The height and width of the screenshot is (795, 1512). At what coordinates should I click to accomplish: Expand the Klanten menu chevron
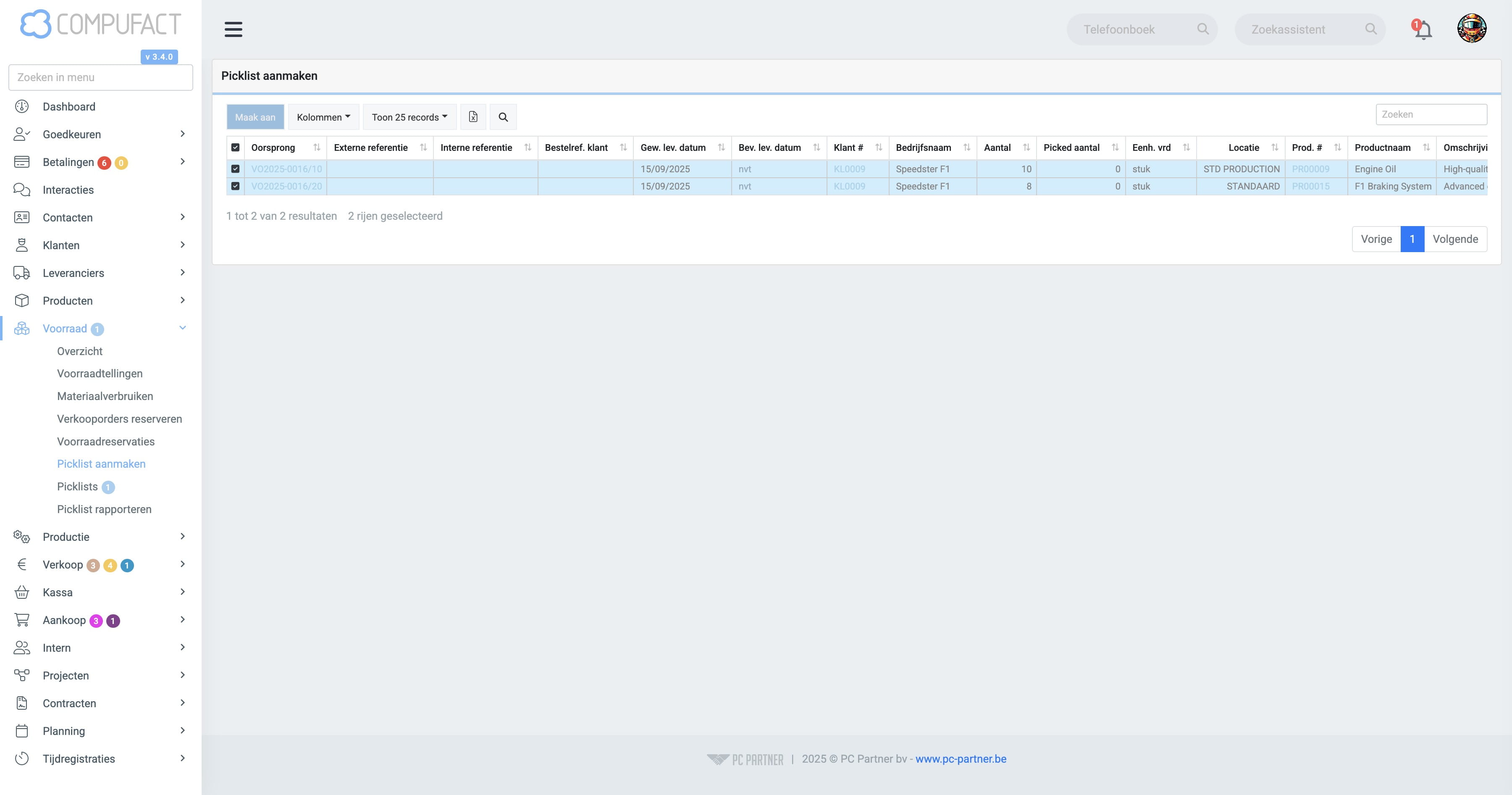coord(183,245)
